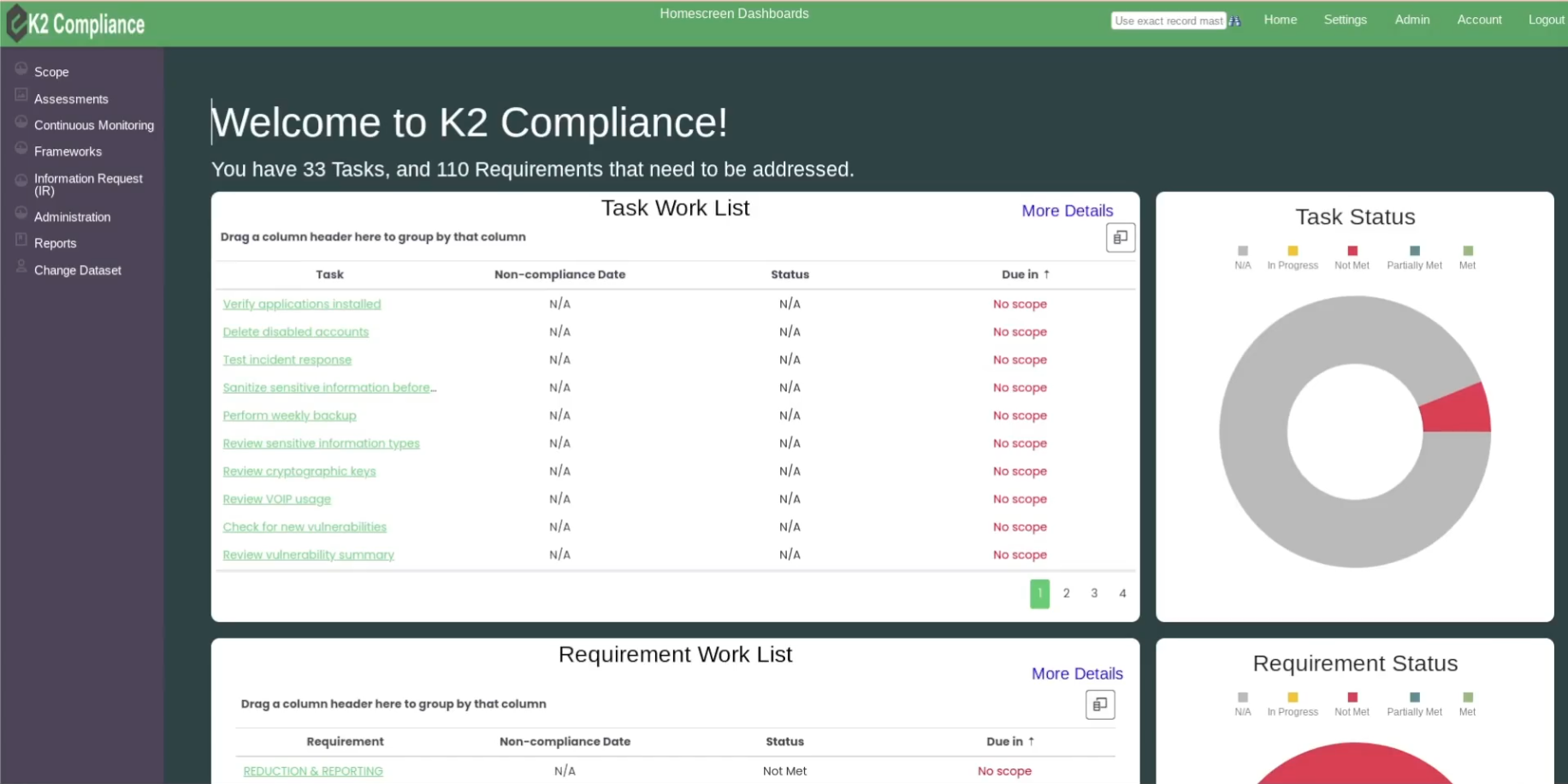The width and height of the screenshot is (1568, 784).
Task: Click the Change Dataset person icon
Action: pos(21,265)
